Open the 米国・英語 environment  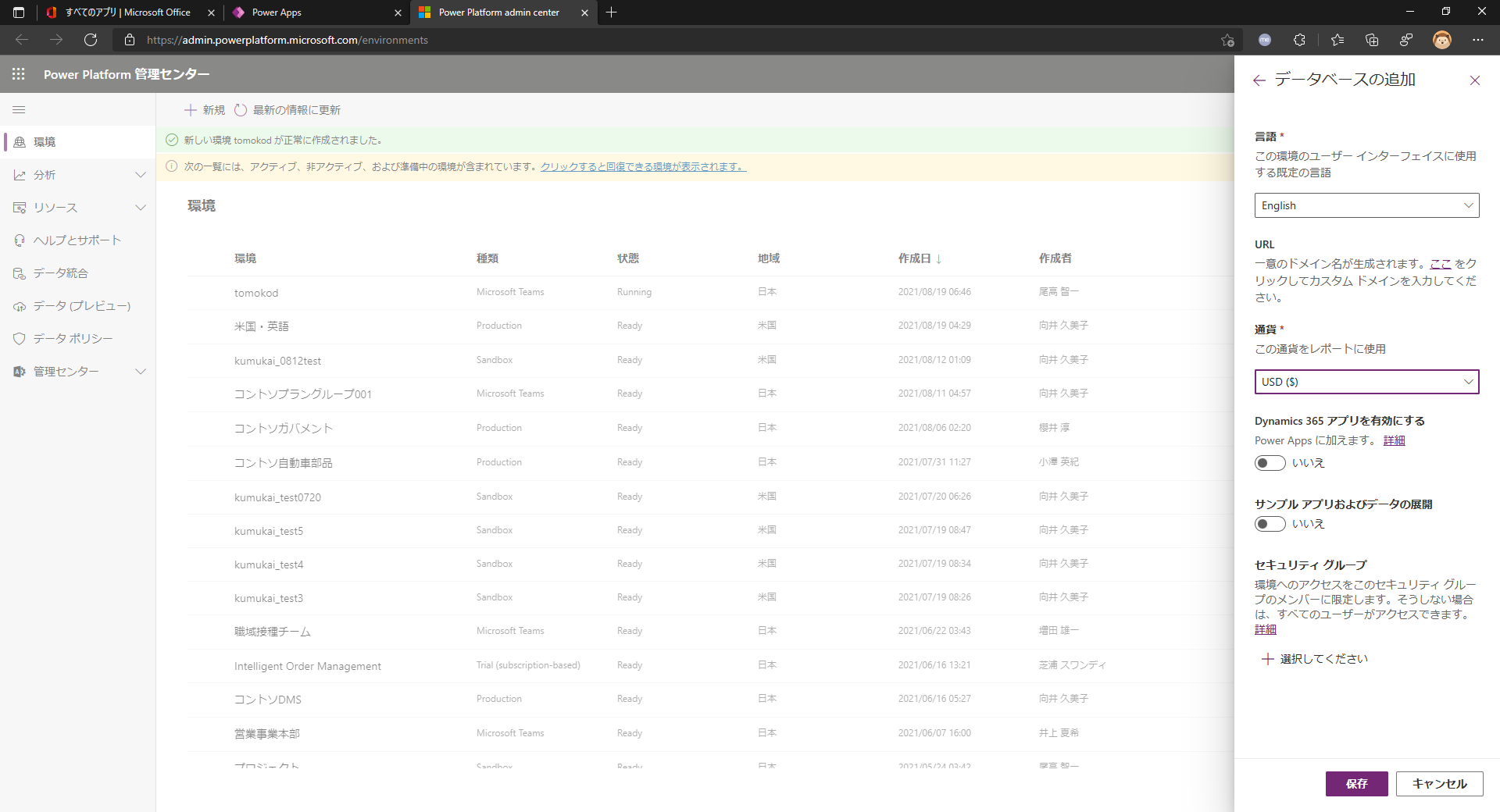[x=262, y=326]
